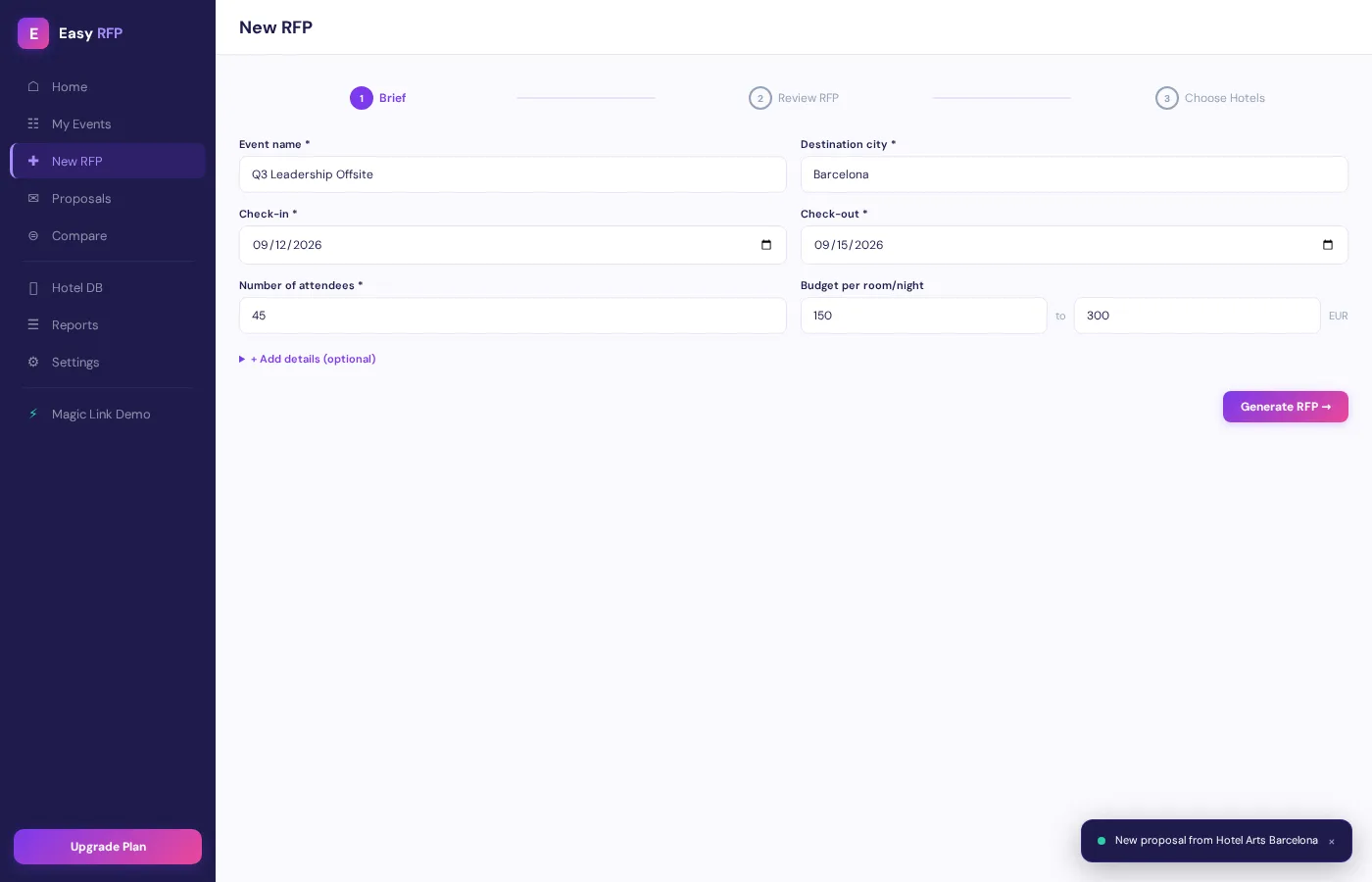
Task: Open the Check-out date picker
Action: pyautogui.click(x=1328, y=245)
